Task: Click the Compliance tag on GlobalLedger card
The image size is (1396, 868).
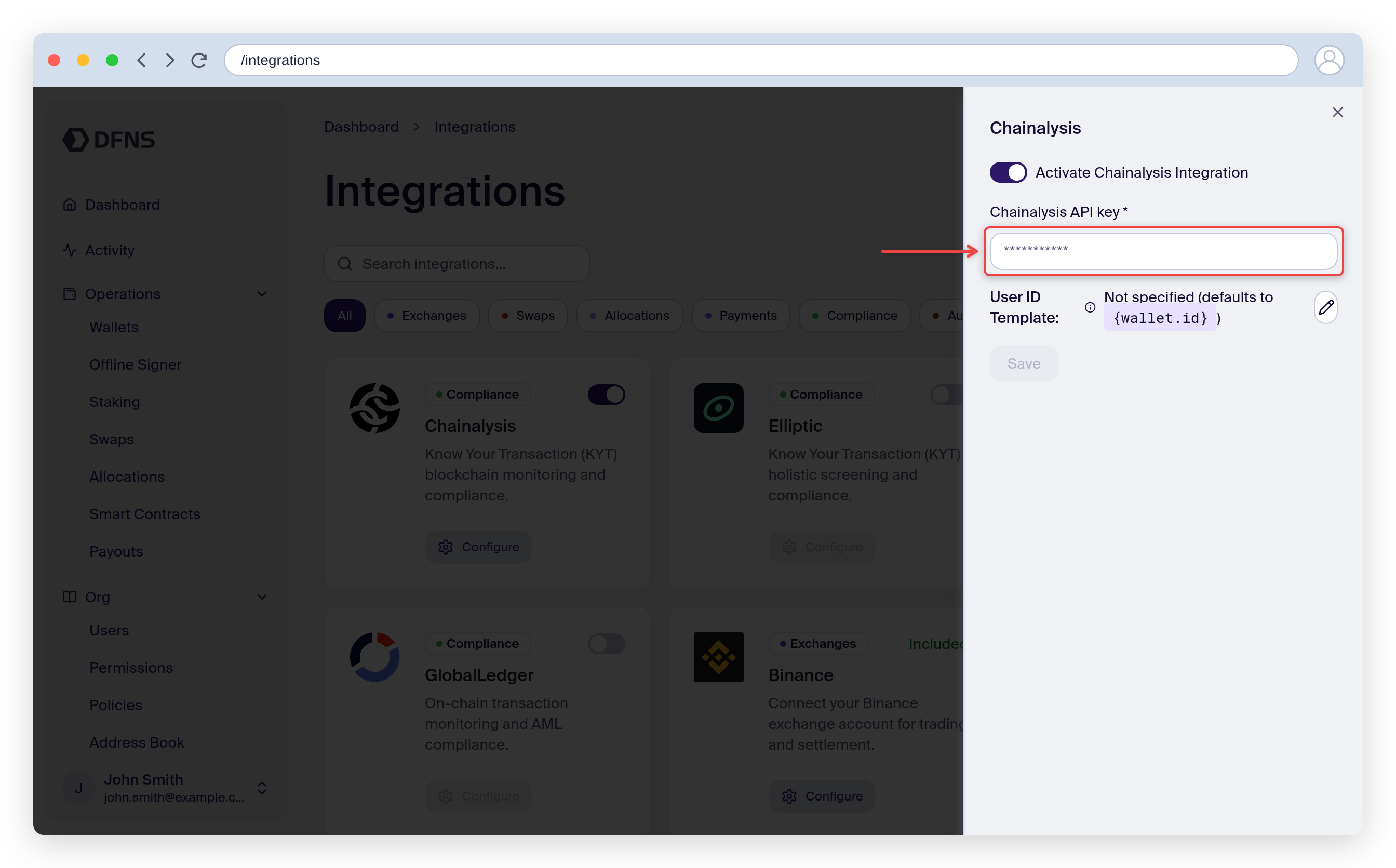Action: coord(478,644)
